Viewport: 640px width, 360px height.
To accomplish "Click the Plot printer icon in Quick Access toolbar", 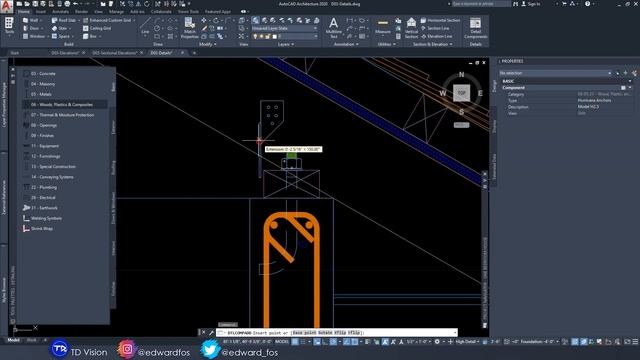I will point(67,4).
